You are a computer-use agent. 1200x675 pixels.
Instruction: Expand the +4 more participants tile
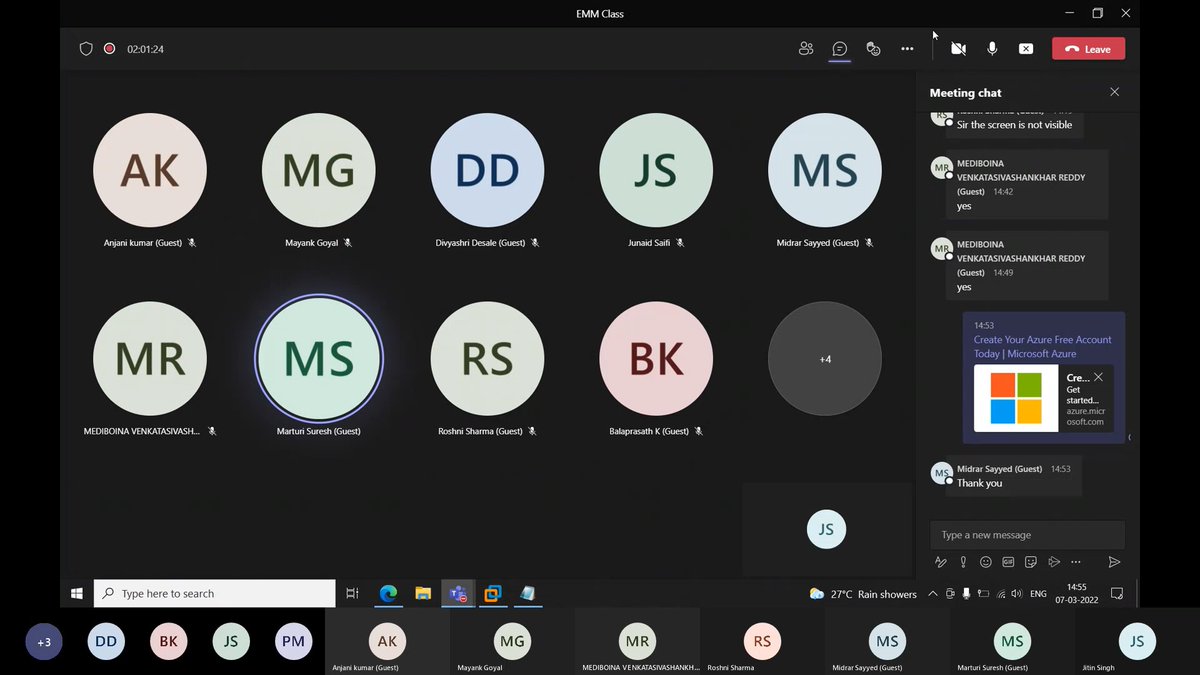(x=825, y=358)
